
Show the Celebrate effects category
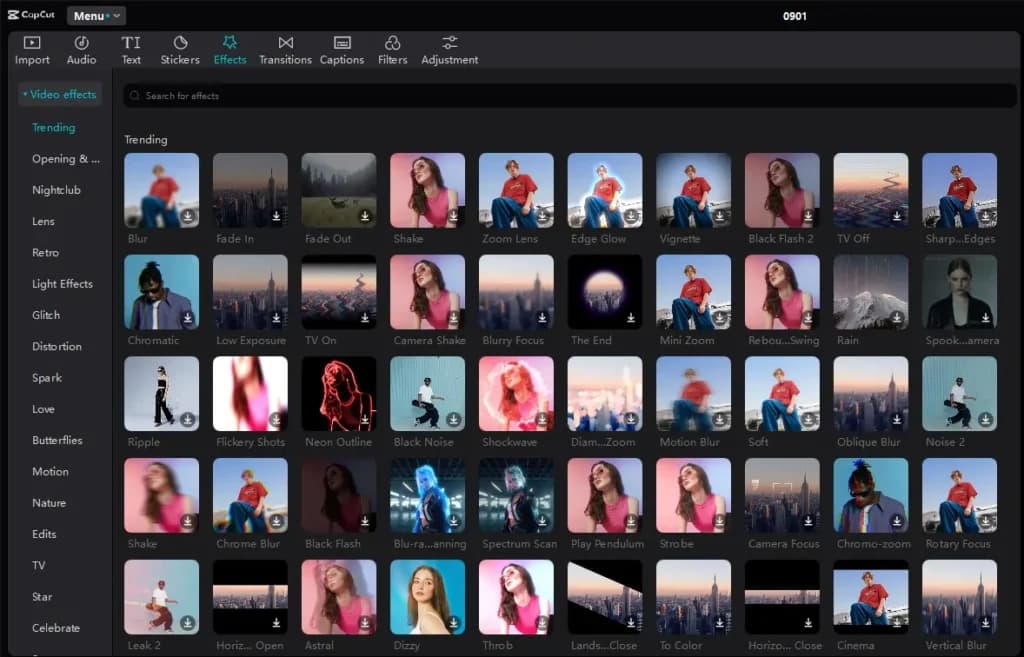[x=56, y=628]
